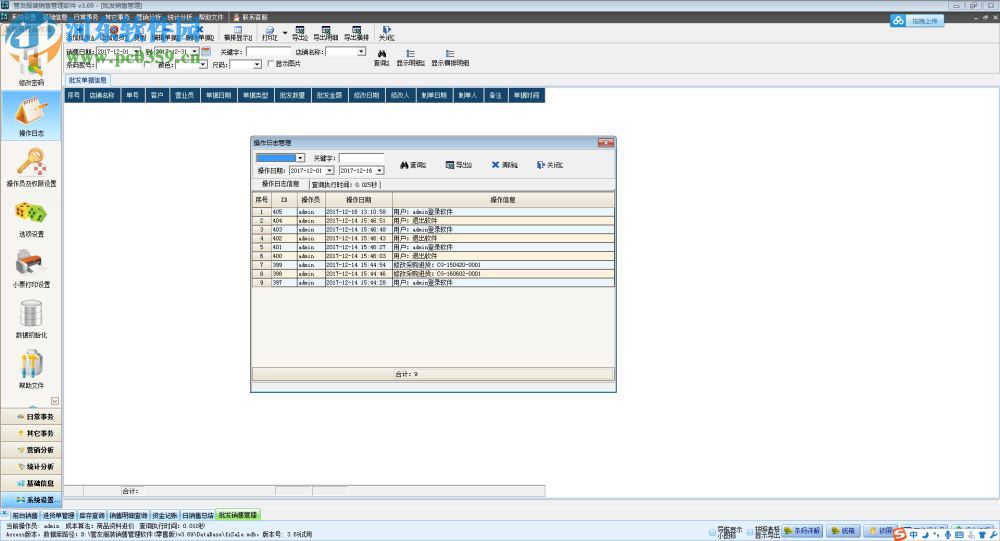Open 统计分析 sidebar section

(x=31, y=466)
